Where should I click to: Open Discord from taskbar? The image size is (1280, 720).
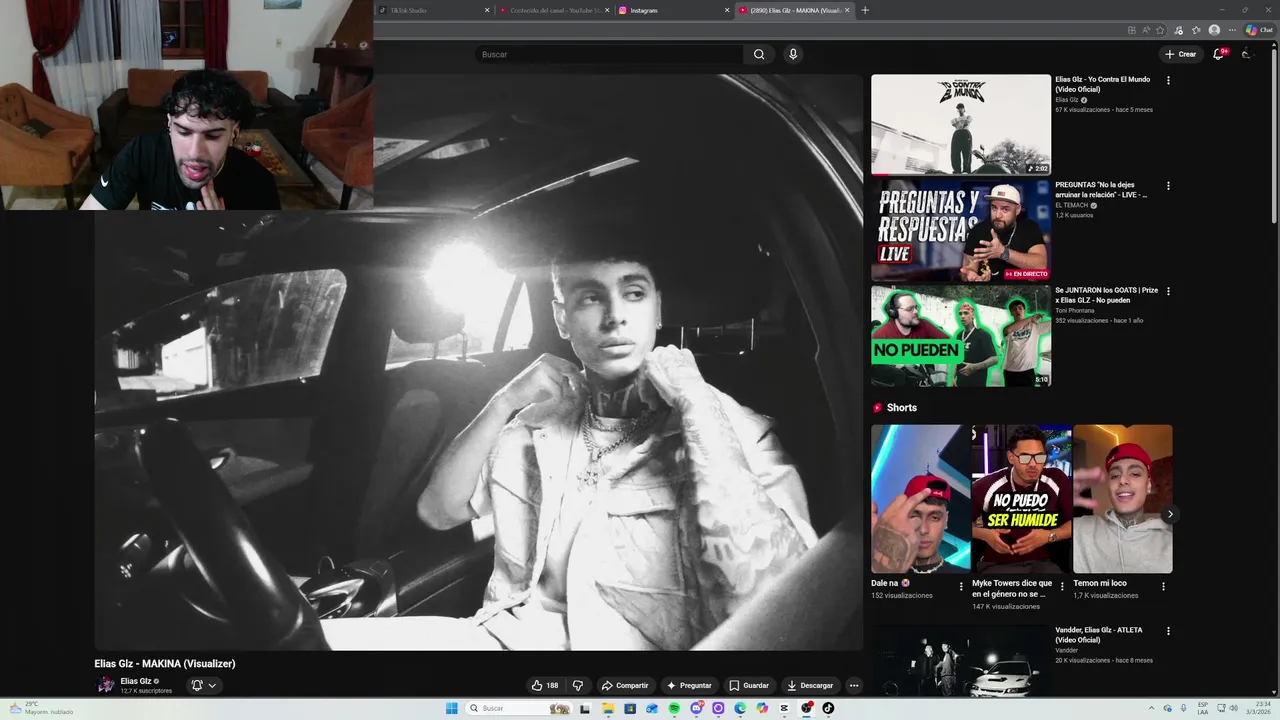[697, 708]
